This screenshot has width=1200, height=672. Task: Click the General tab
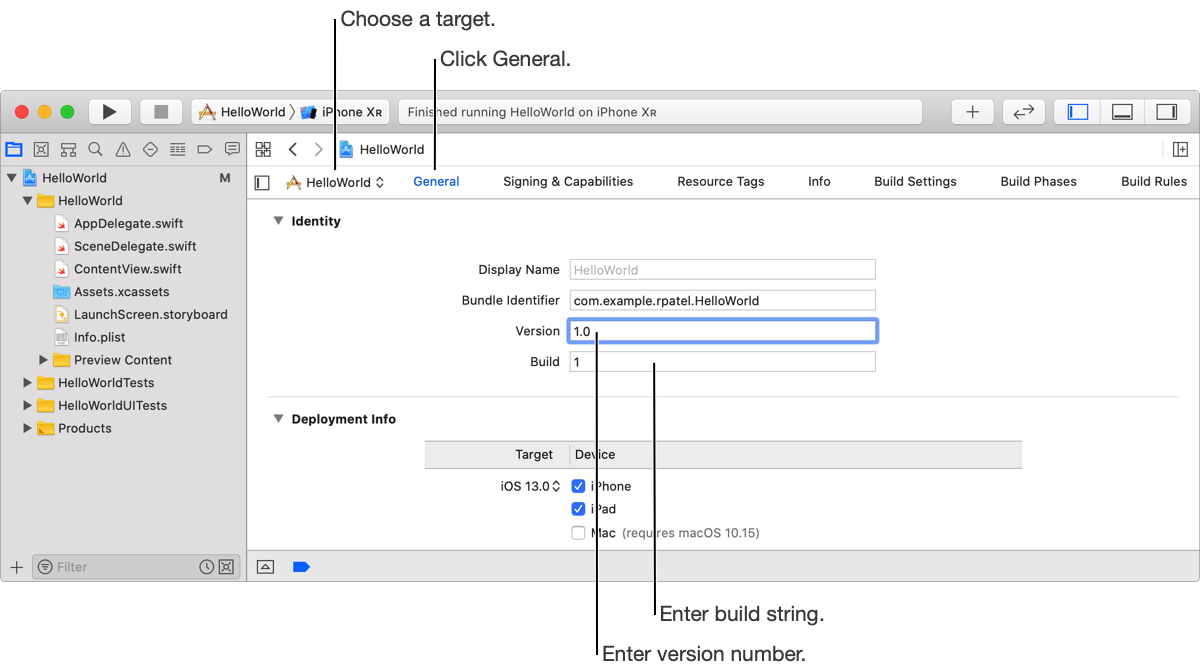click(x=436, y=181)
